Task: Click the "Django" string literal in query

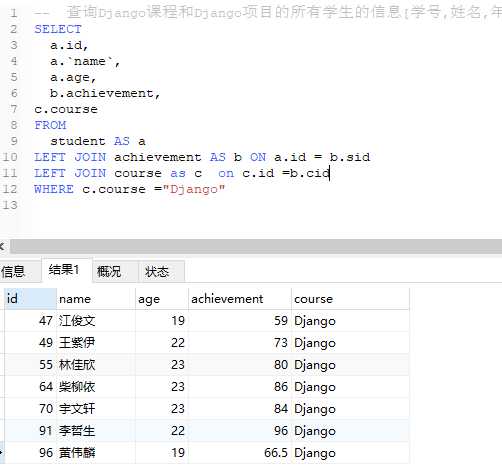Action: pyautogui.click(x=194, y=189)
